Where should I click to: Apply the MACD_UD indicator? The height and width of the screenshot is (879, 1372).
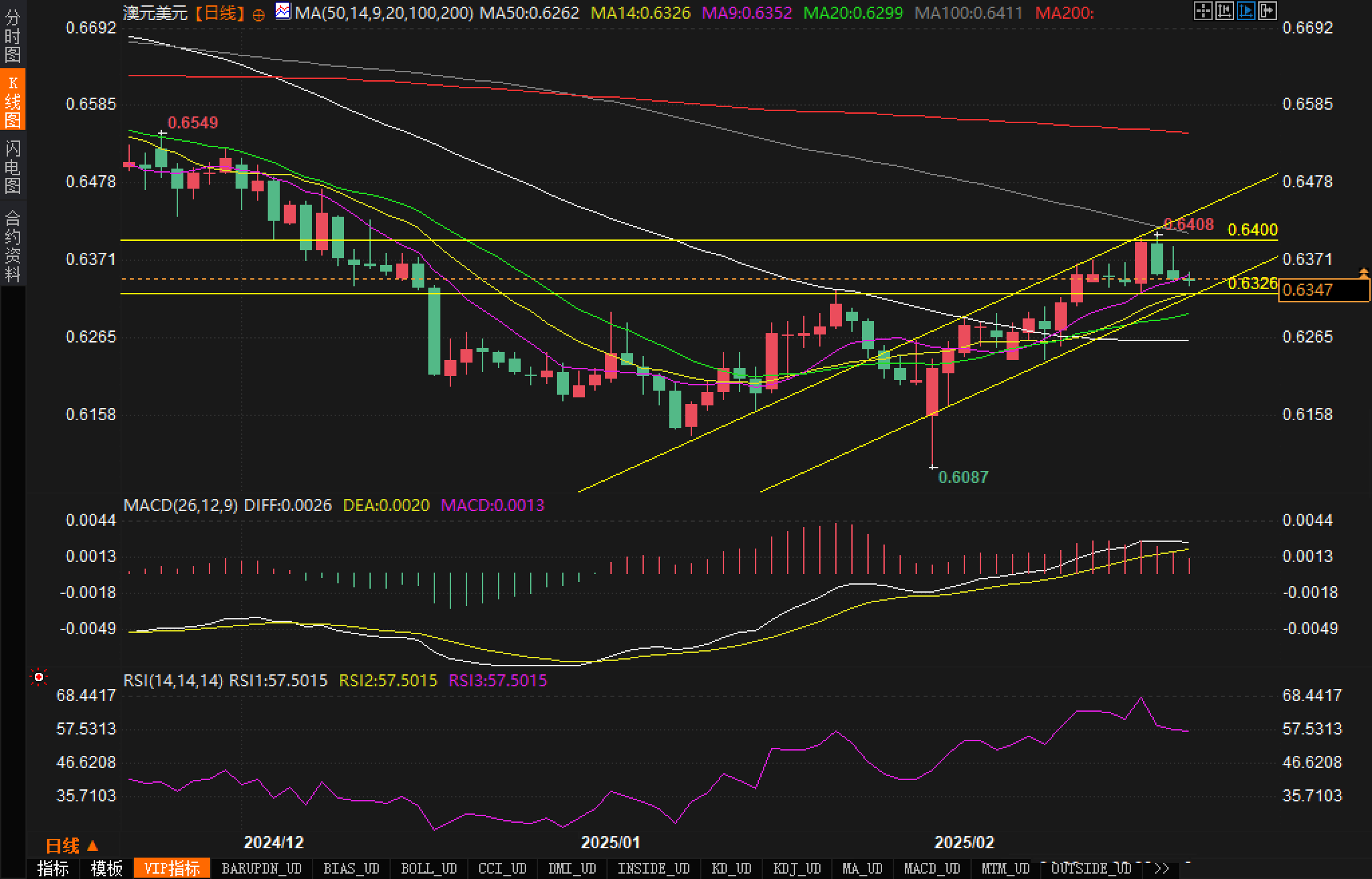933,869
